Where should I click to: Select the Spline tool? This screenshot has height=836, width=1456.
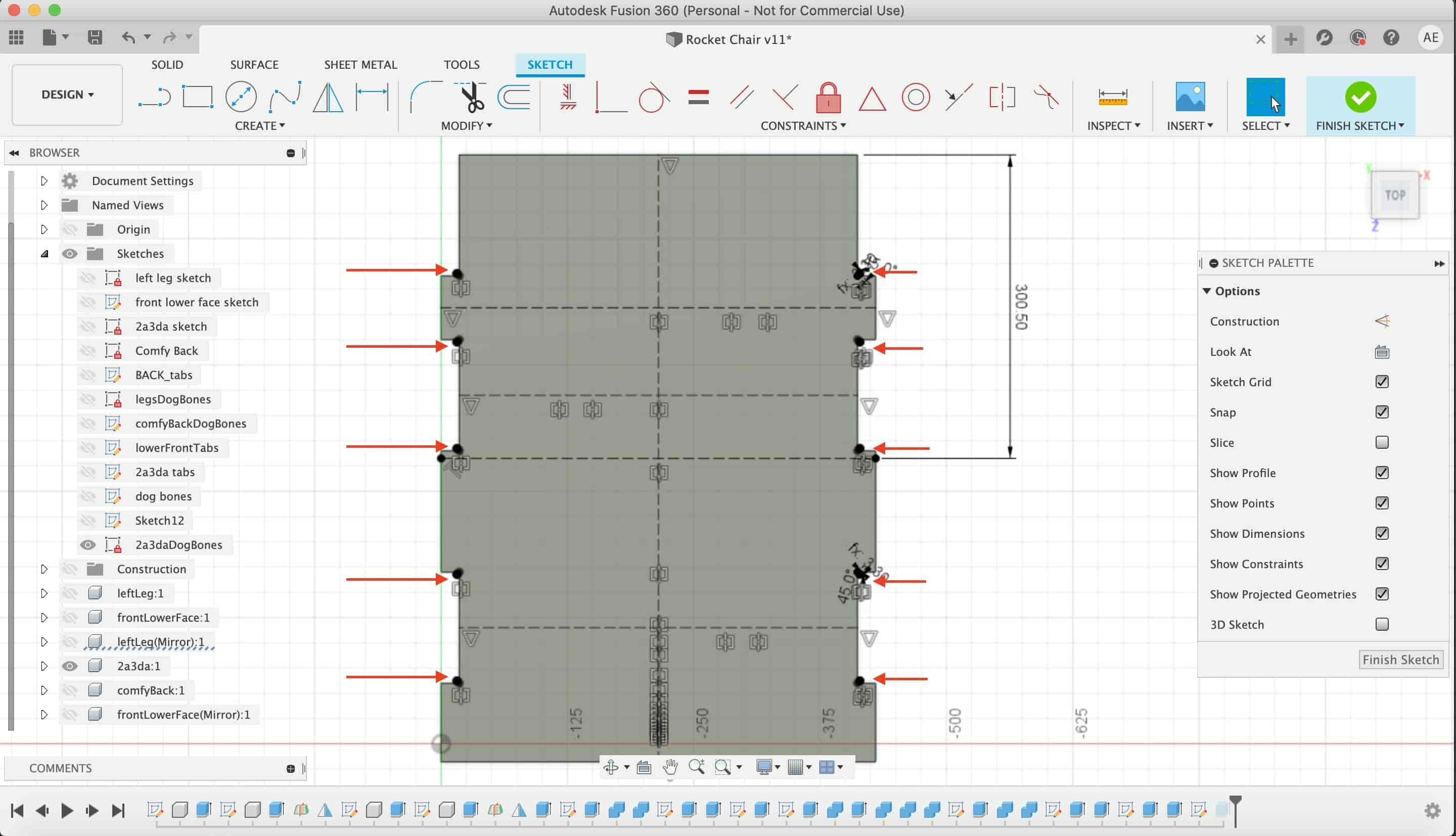click(285, 97)
